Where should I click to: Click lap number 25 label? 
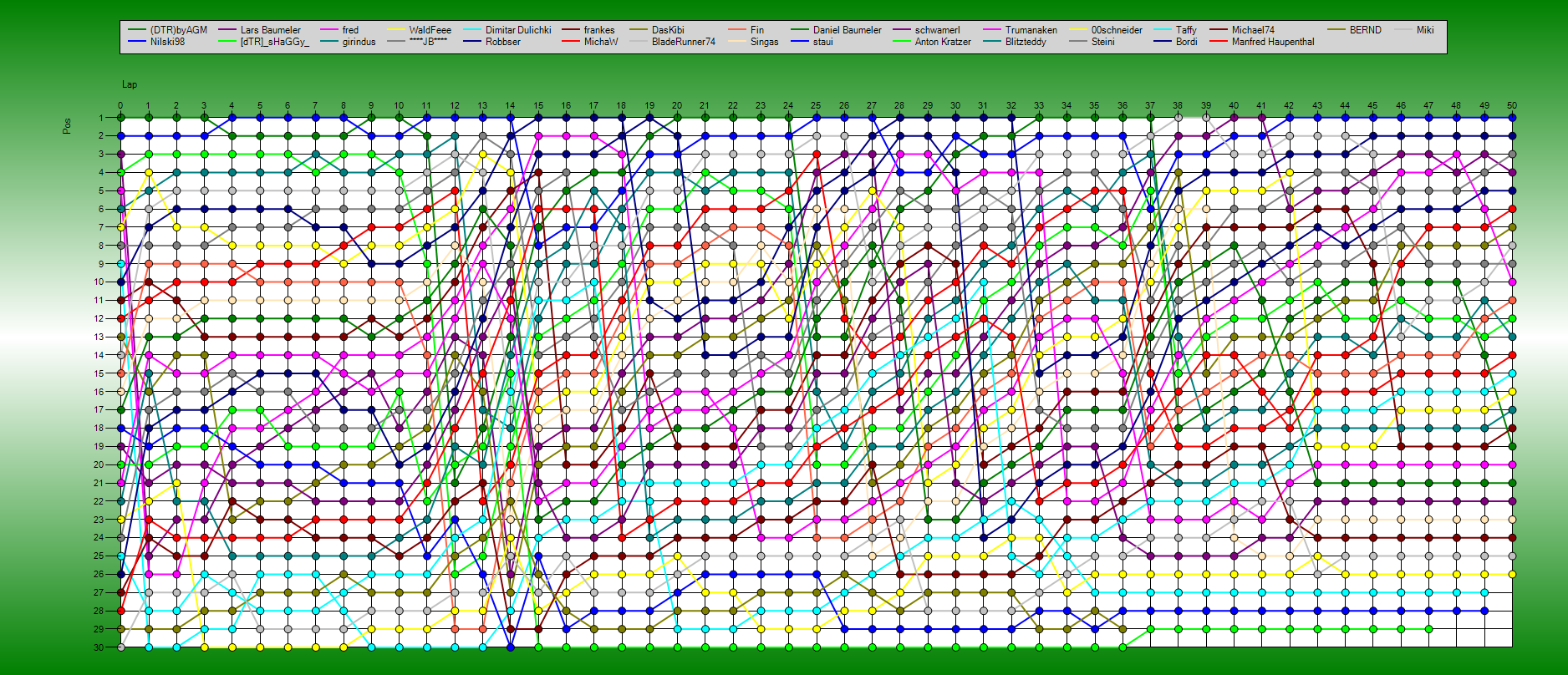pos(816,106)
